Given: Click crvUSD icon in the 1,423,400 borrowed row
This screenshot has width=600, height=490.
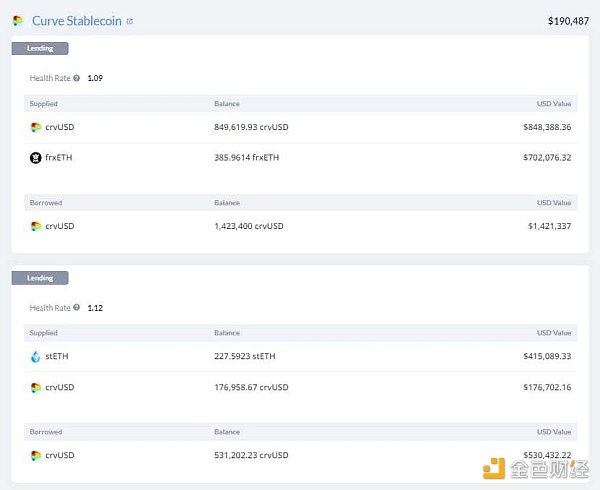Looking at the screenshot, I should pyautogui.click(x=36, y=226).
